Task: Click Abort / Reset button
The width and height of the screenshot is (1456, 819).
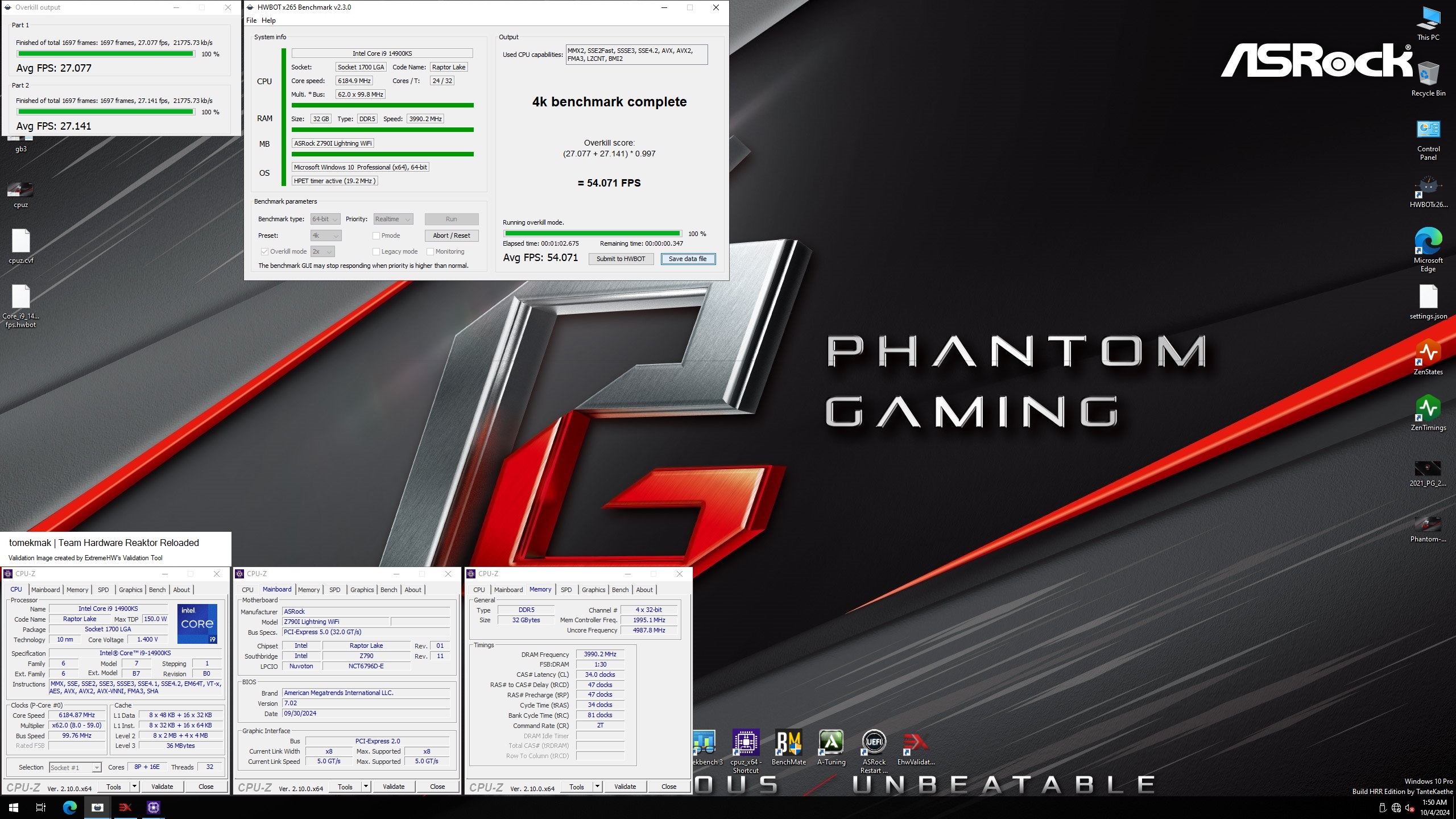Action: coord(452,235)
